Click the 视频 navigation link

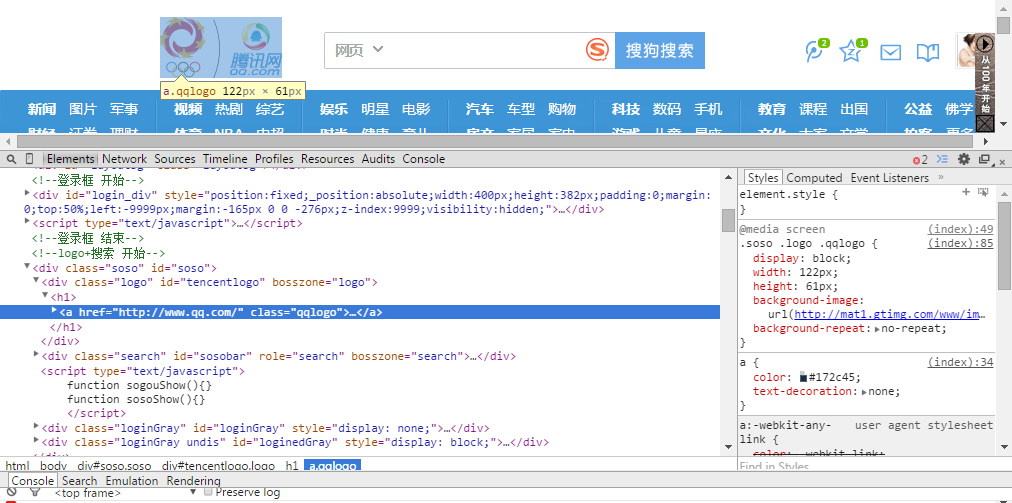click(188, 109)
